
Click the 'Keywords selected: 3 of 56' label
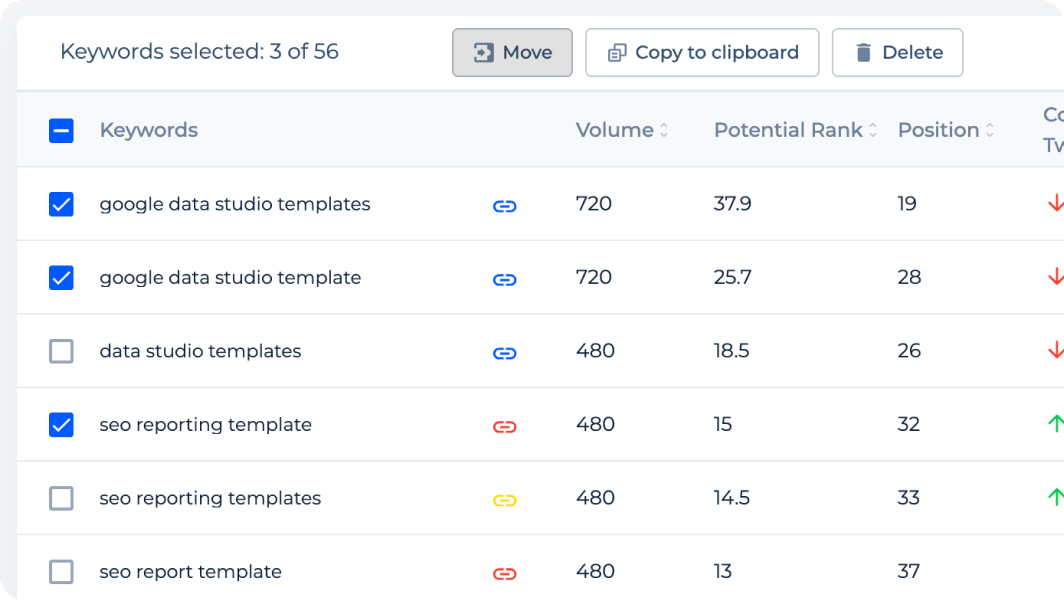coord(200,52)
